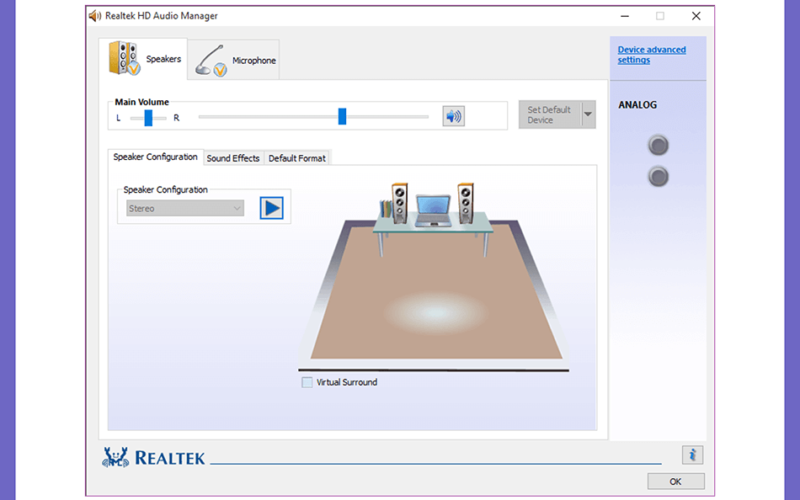Open Device advanced settings link
The width and height of the screenshot is (800, 500).
(652, 55)
